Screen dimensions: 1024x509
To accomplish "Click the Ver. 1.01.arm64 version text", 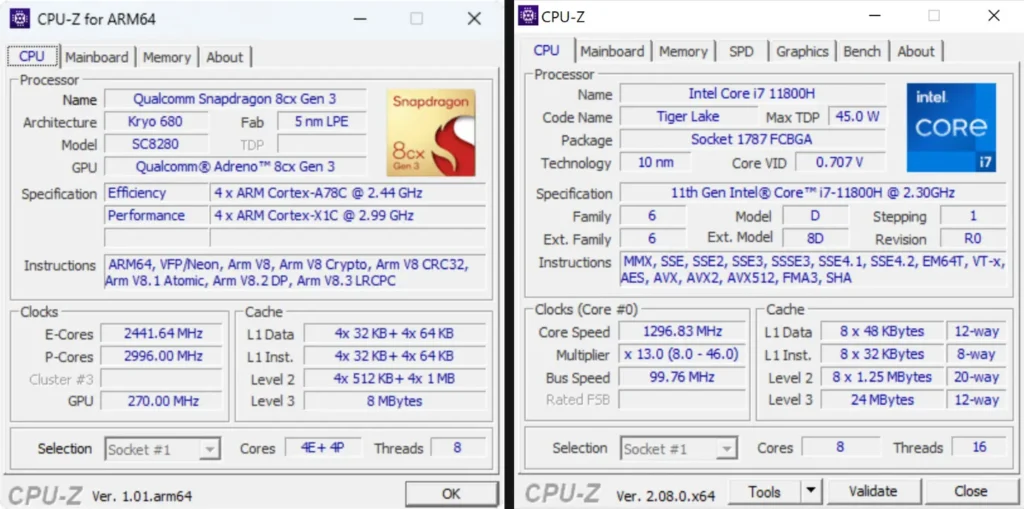I will coord(142,496).
